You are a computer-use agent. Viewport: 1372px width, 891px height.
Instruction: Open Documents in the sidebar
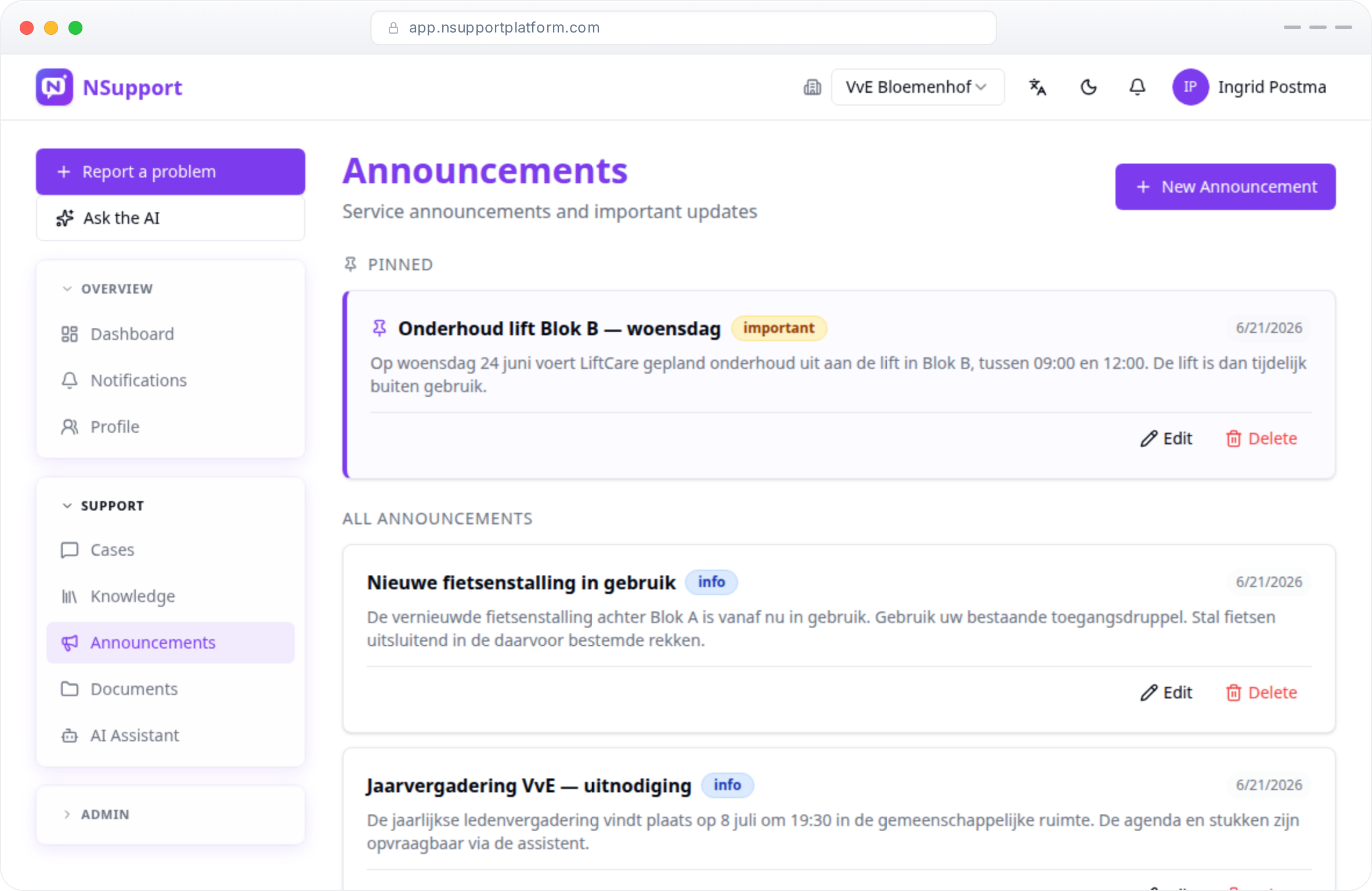(171, 689)
